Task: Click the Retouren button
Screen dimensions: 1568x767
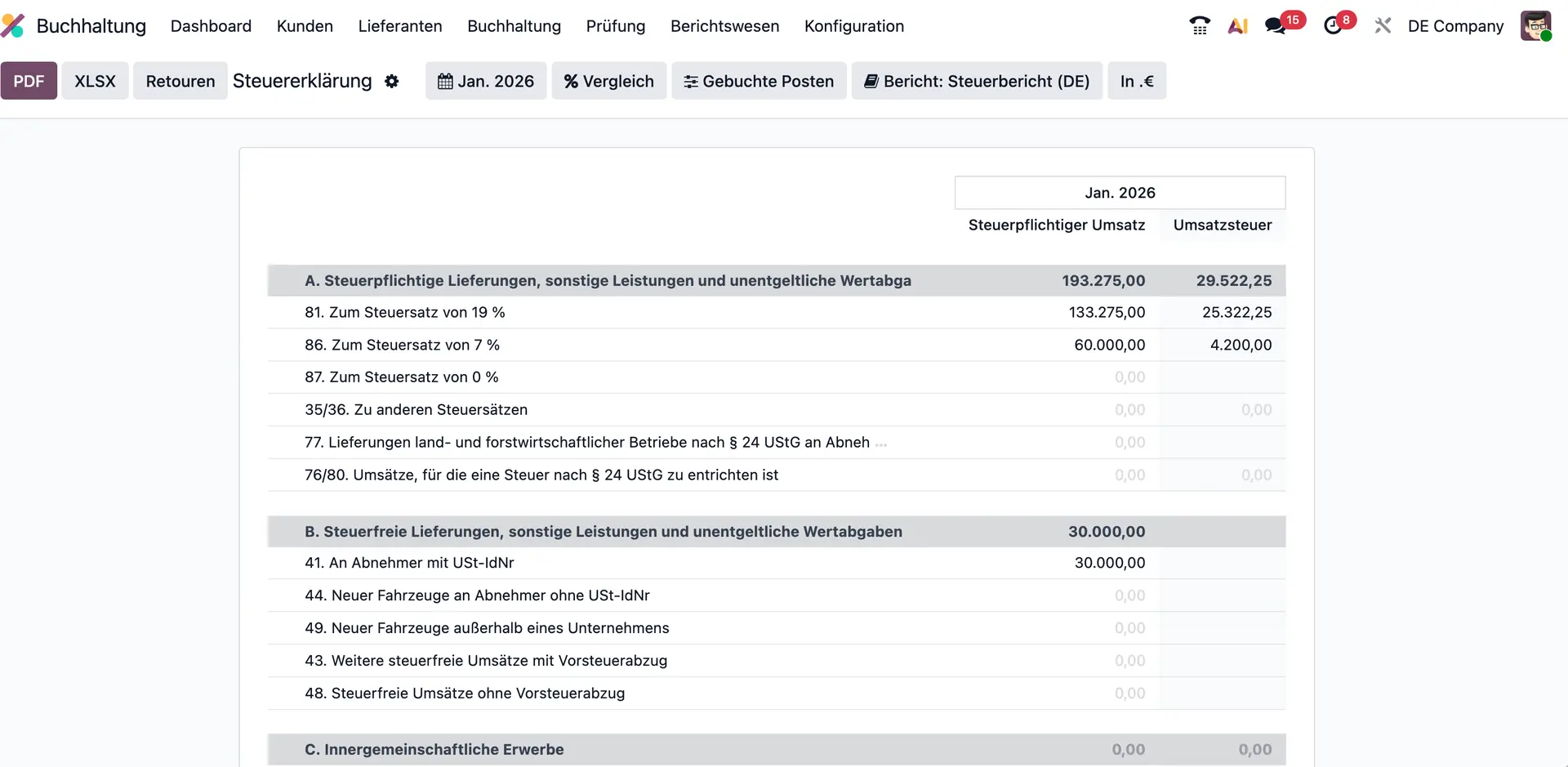Action: pos(180,81)
